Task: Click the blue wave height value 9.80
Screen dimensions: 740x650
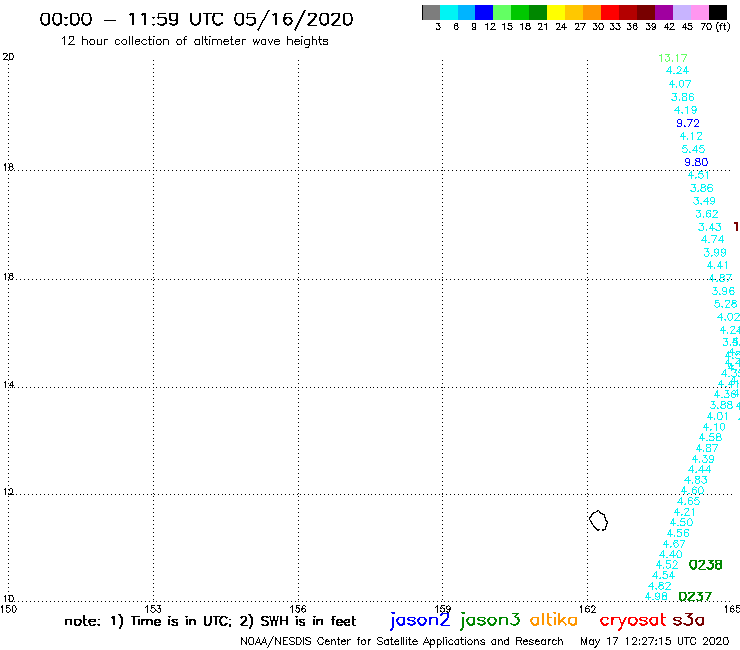Action: (x=696, y=162)
